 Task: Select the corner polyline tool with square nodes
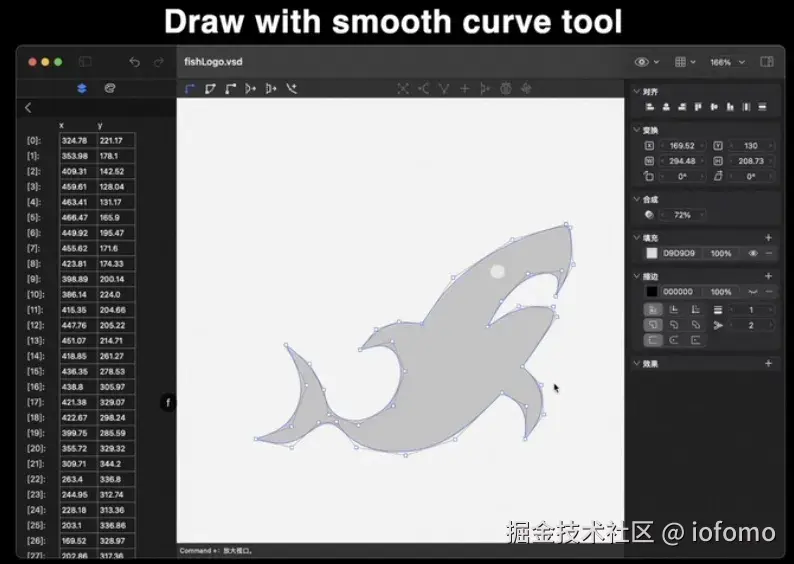[230, 89]
